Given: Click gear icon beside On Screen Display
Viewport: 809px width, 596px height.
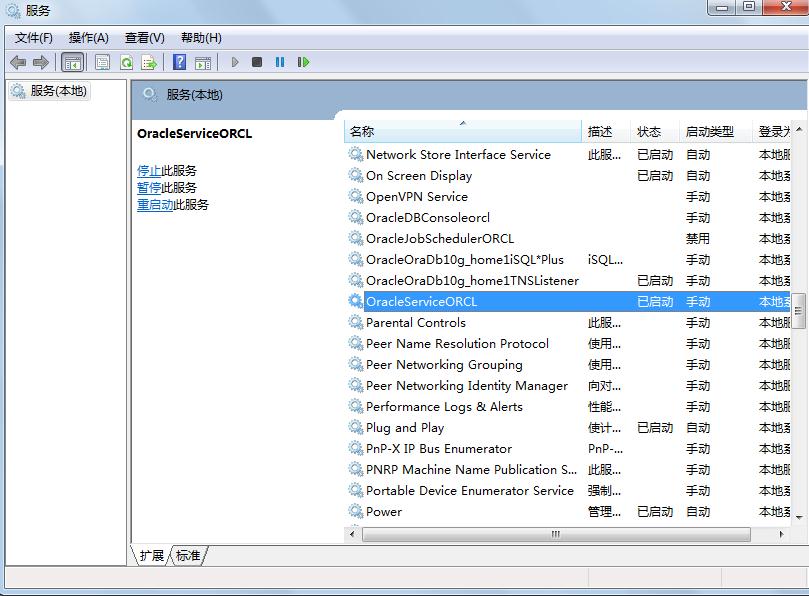Looking at the screenshot, I should coord(355,175).
